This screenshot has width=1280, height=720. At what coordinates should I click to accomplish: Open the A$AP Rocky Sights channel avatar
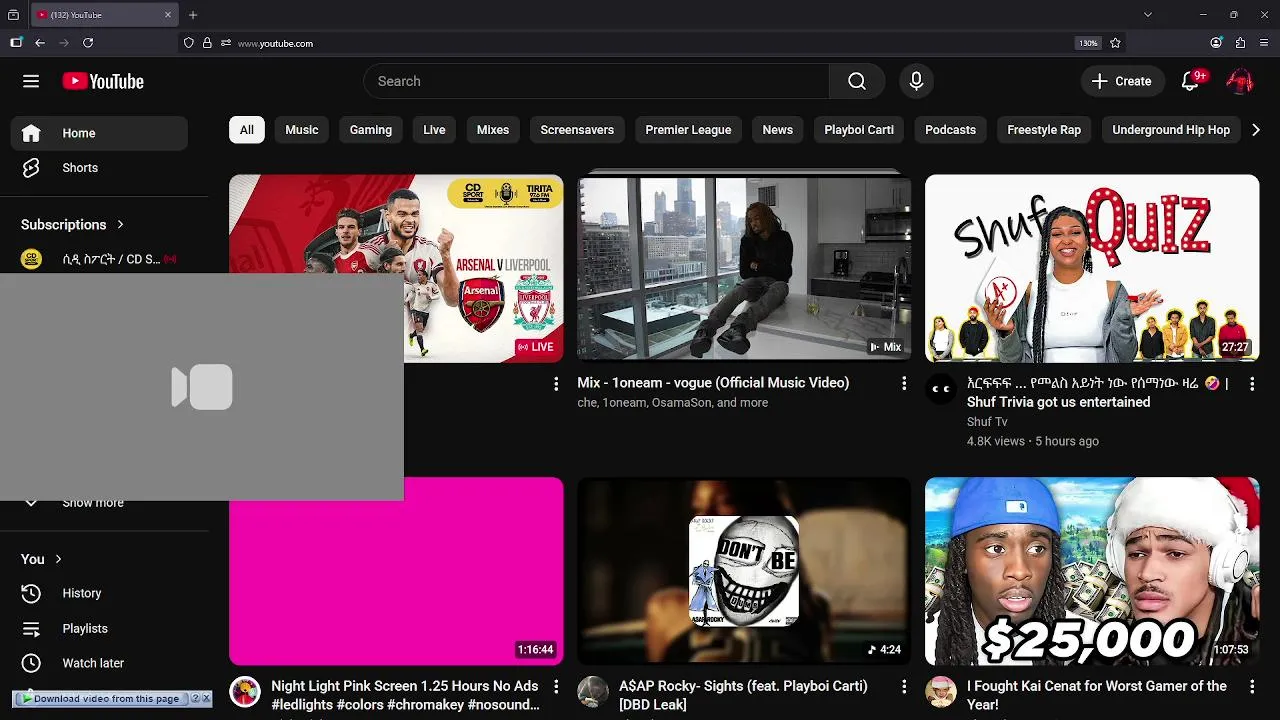coord(593,692)
